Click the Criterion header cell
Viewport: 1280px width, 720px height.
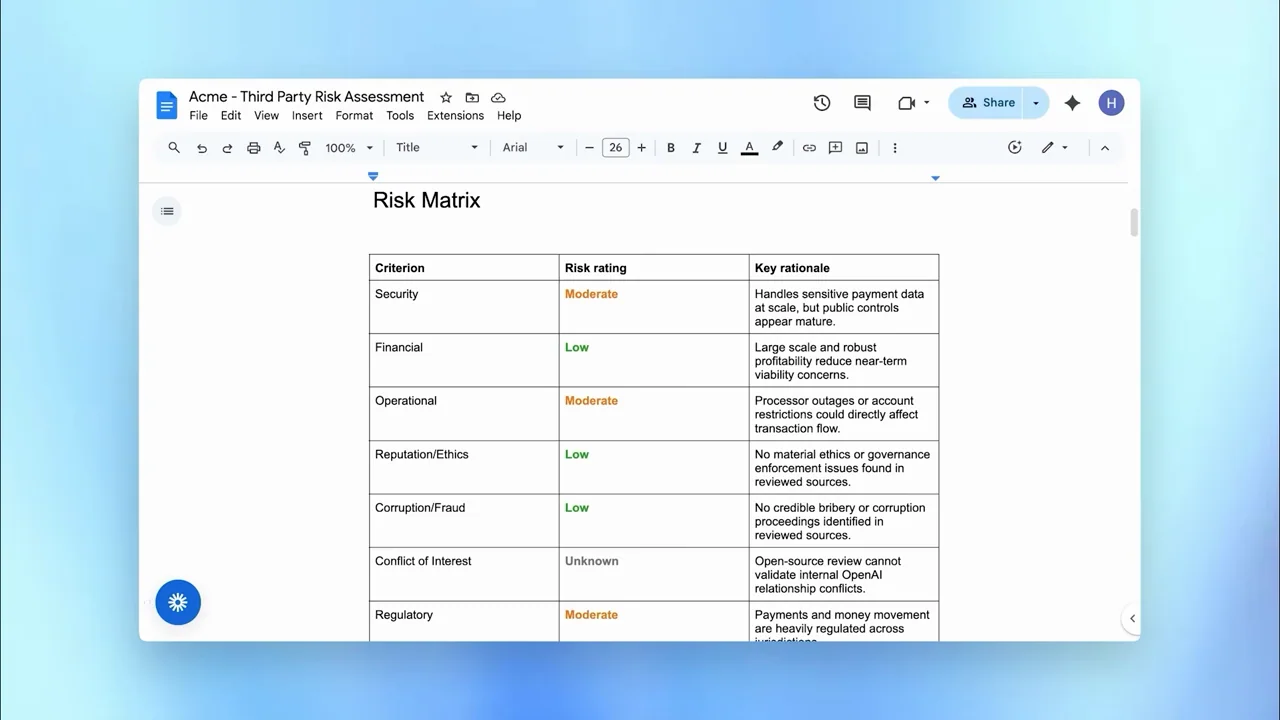464,268
